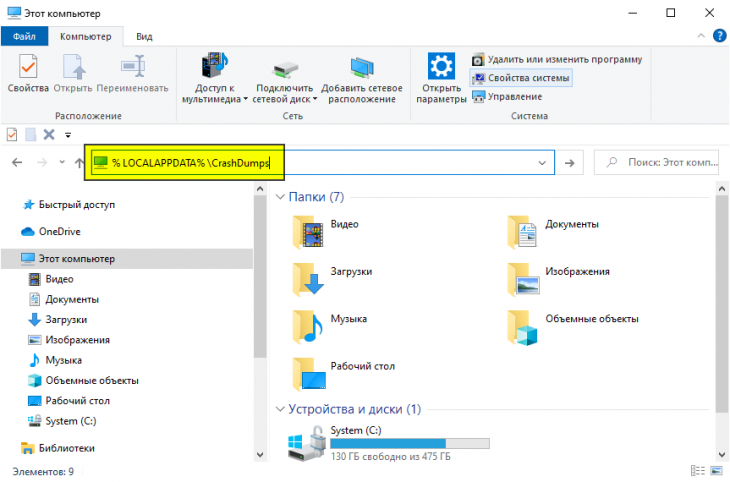Toggle the quick access properties checkmark button
The width and height of the screenshot is (730, 482).
pos(12,134)
